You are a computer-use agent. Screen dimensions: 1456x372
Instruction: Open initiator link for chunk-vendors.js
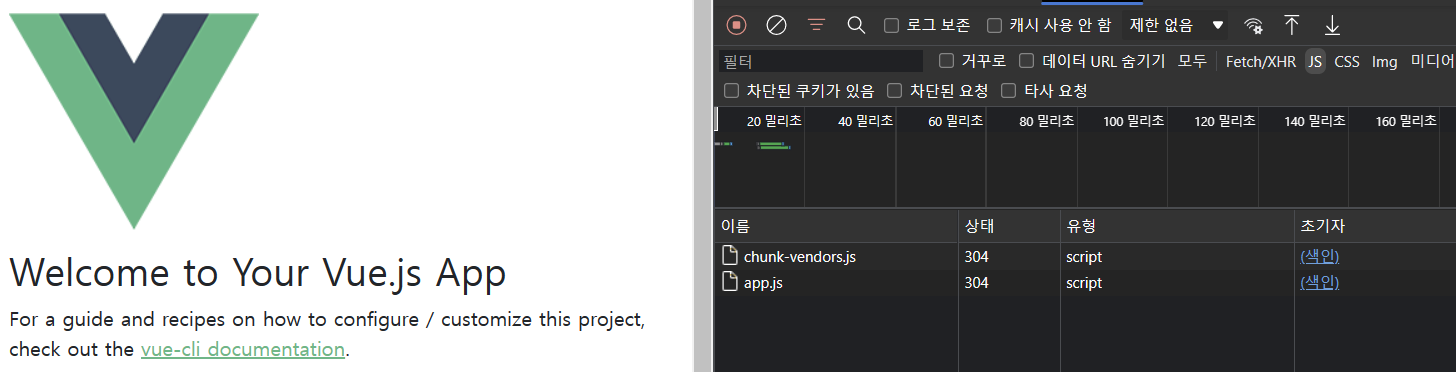[x=1319, y=256]
